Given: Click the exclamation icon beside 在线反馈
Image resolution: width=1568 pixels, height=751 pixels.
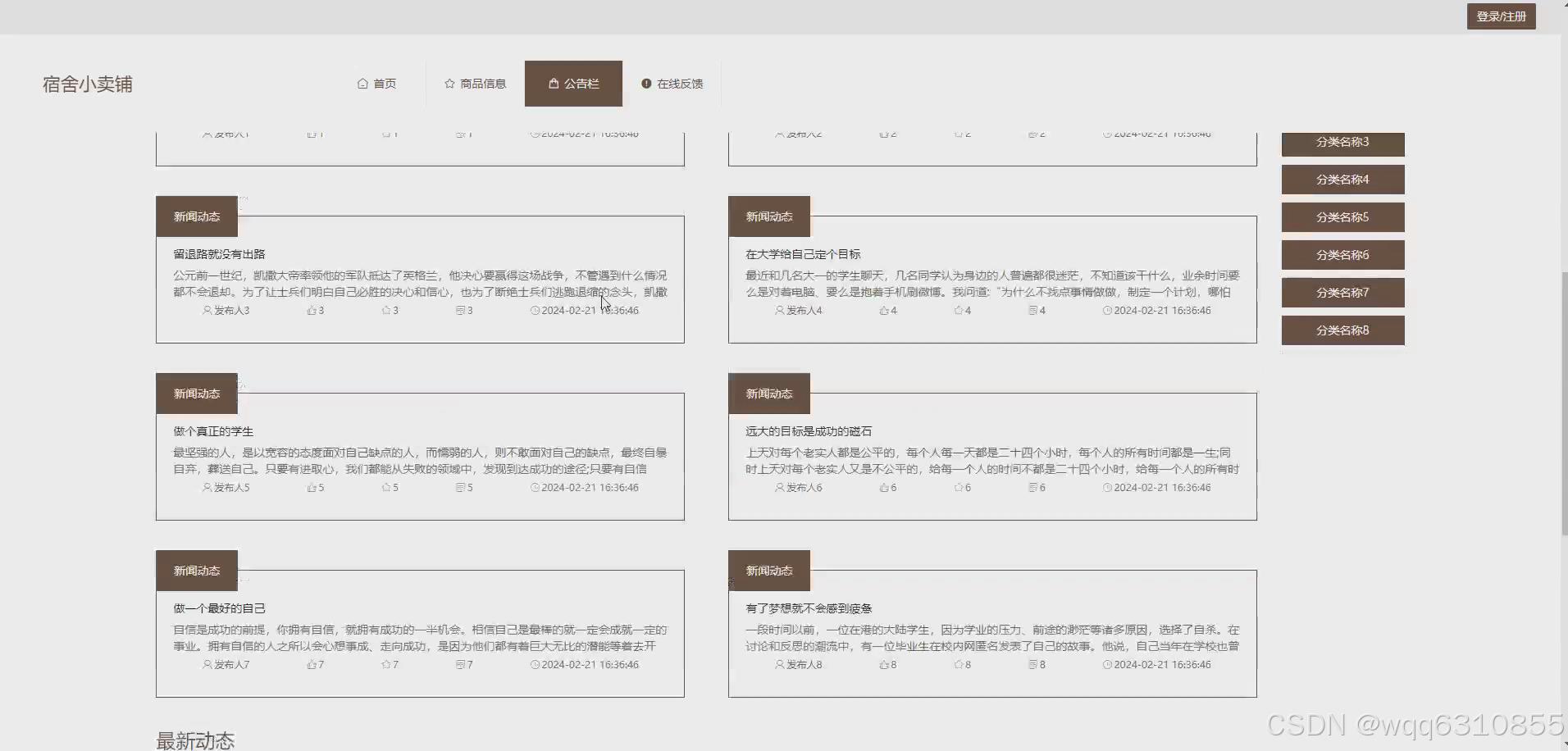Looking at the screenshot, I should point(648,83).
